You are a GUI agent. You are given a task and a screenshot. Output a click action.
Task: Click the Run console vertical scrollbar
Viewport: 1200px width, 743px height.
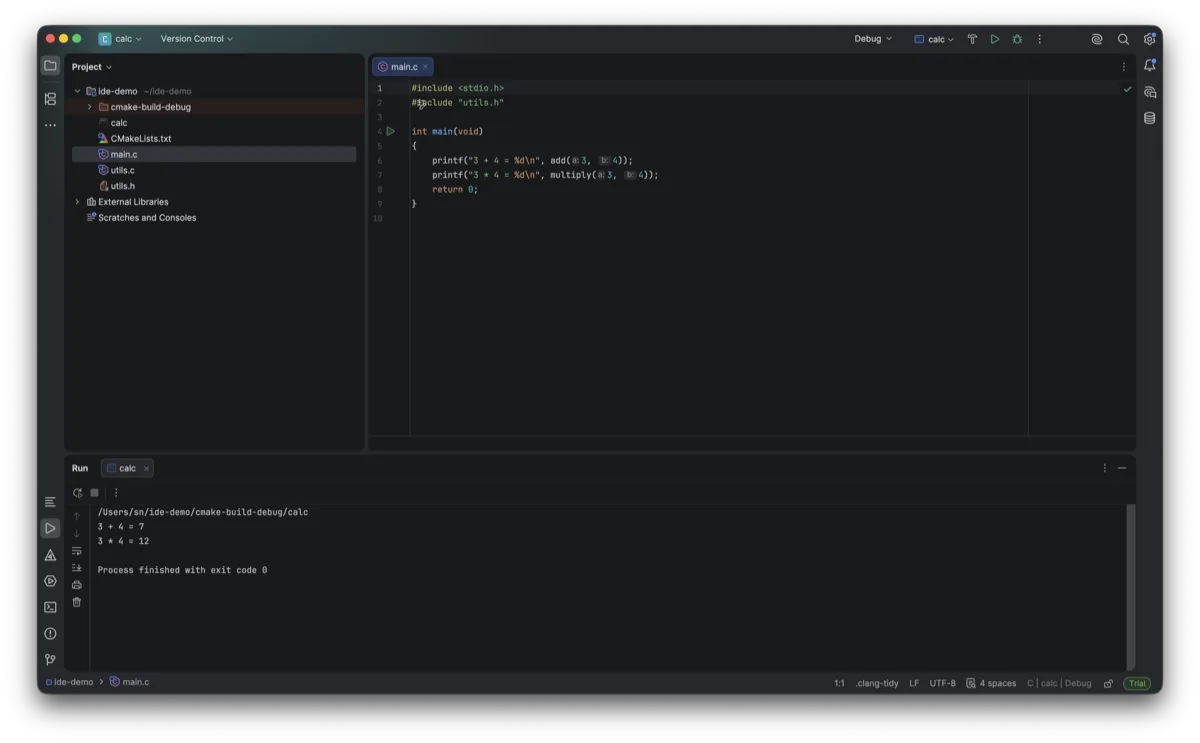click(1131, 587)
